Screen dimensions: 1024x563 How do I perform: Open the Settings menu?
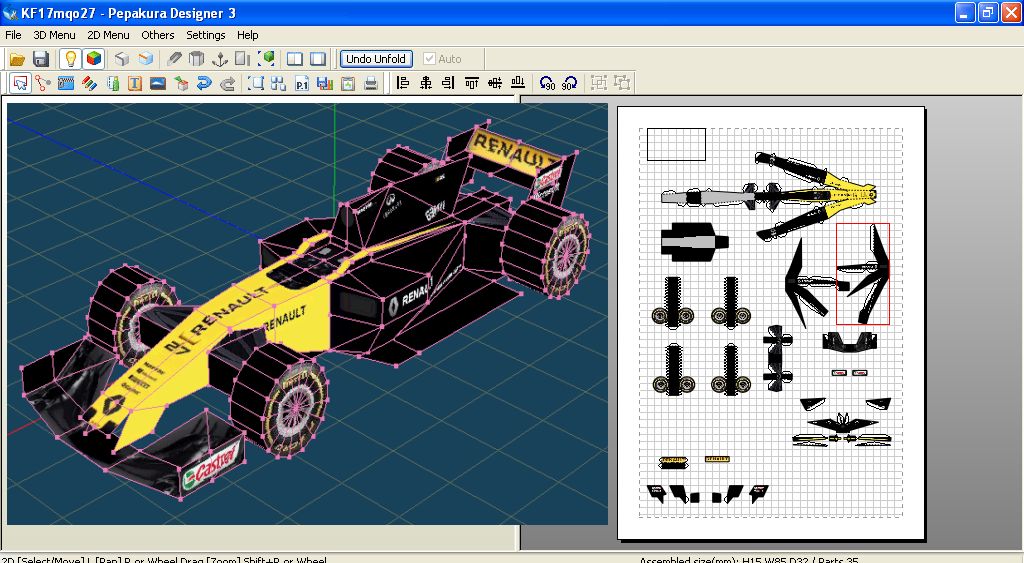point(205,35)
